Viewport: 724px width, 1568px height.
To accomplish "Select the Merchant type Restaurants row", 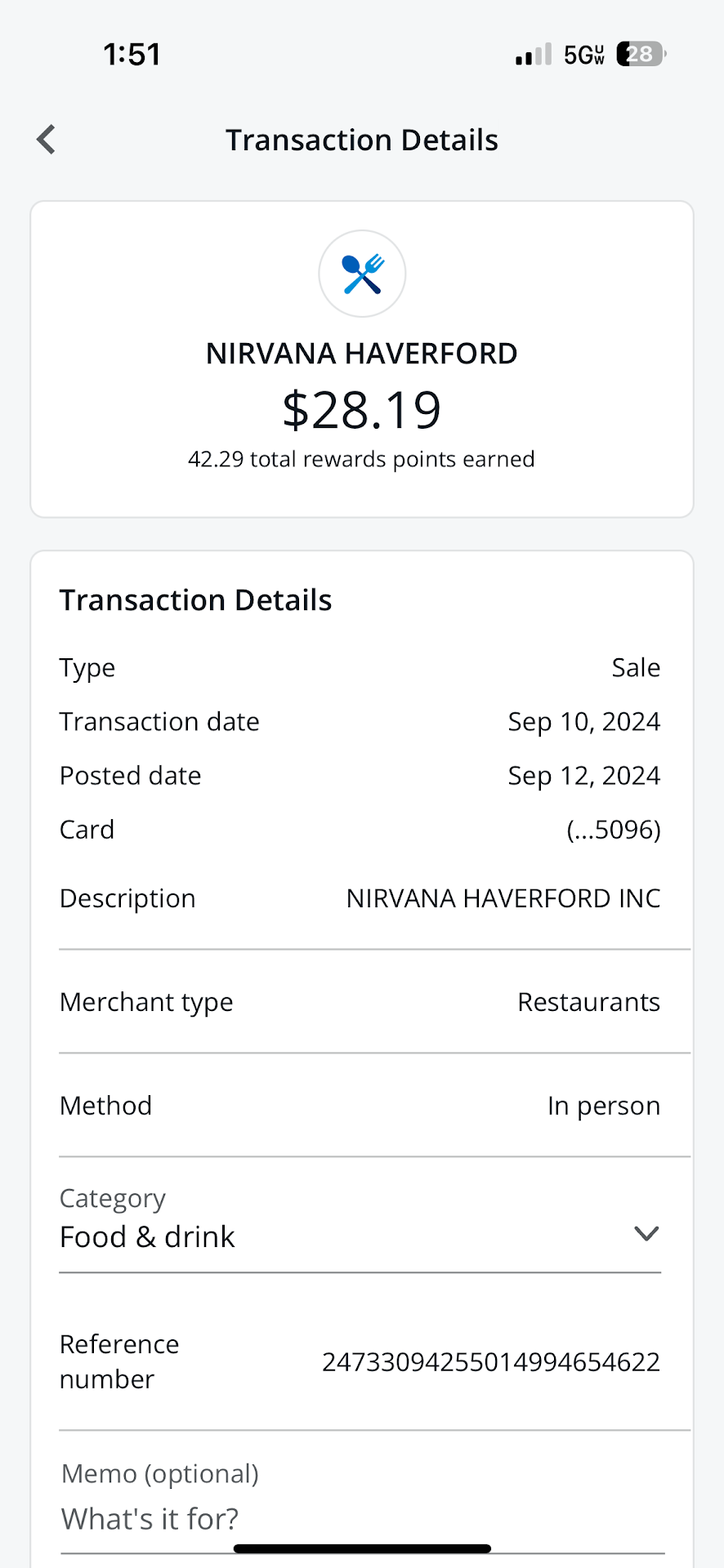I will tap(360, 1002).
